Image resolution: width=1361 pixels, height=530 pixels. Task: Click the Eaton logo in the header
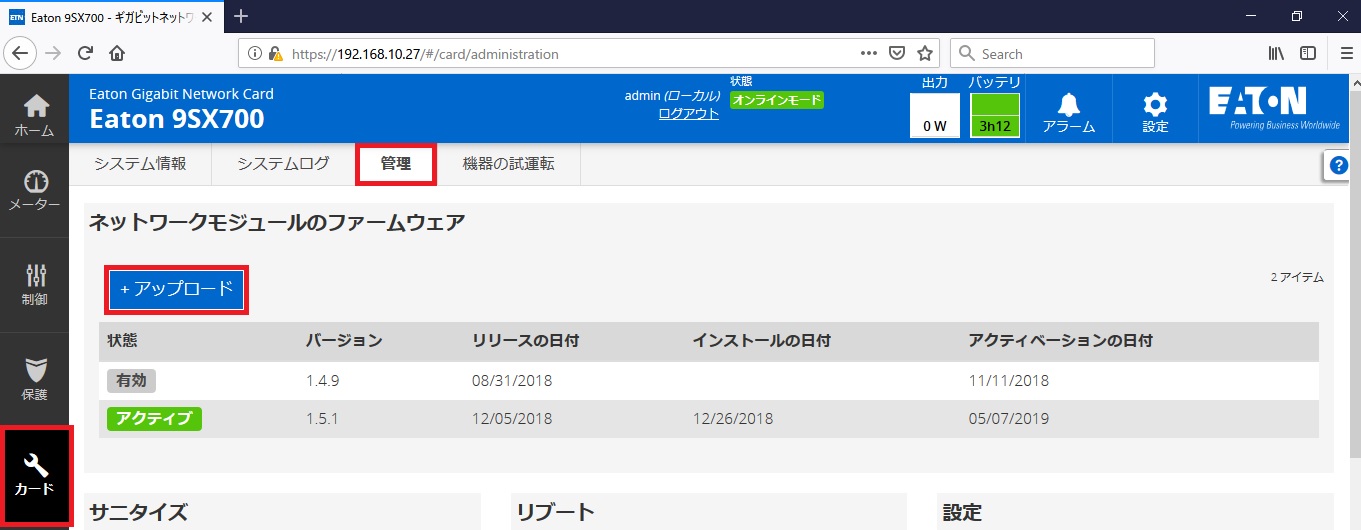click(x=1273, y=108)
